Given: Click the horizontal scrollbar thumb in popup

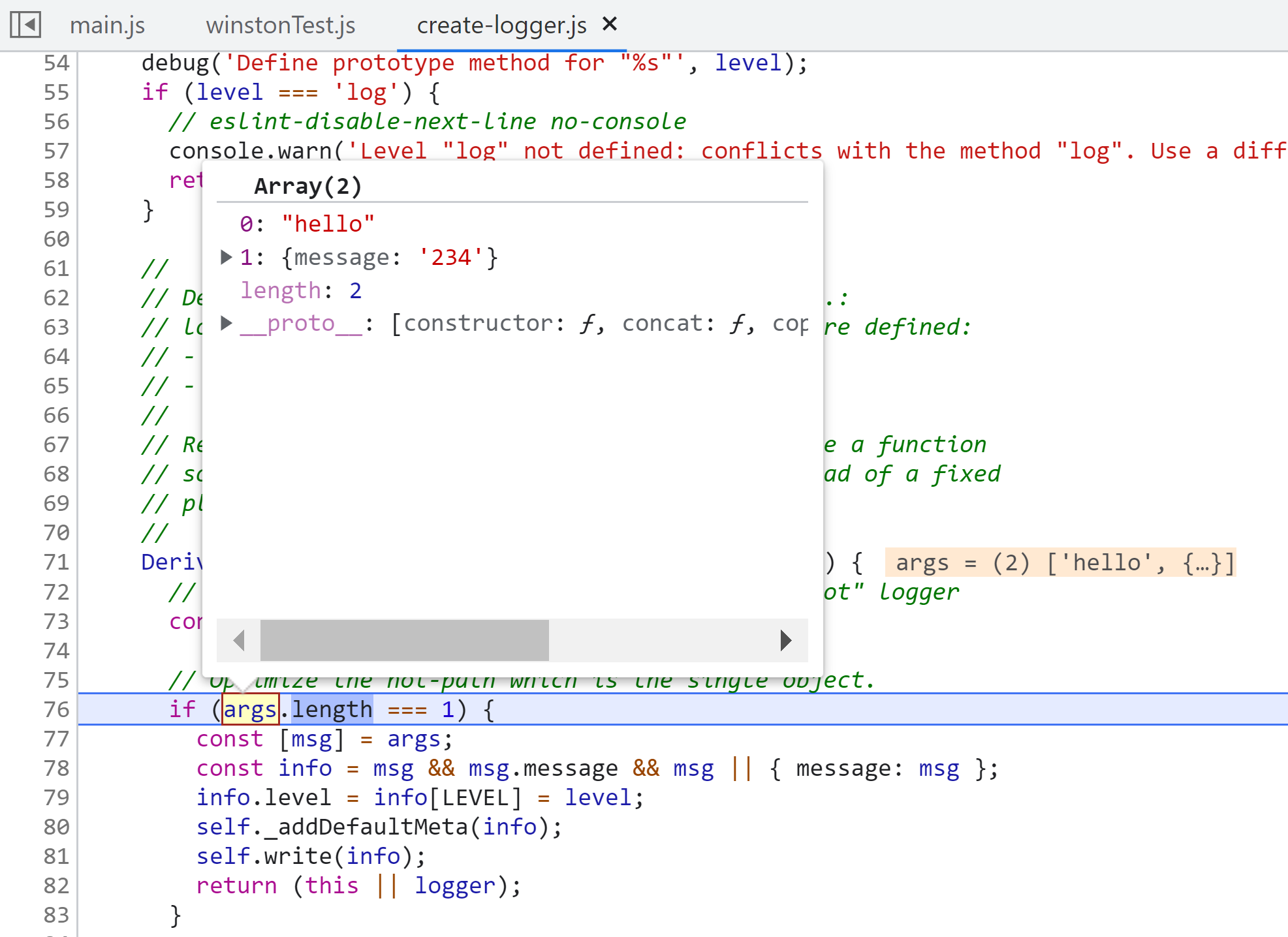Looking at the screenshot, I should tap(404, 640).
